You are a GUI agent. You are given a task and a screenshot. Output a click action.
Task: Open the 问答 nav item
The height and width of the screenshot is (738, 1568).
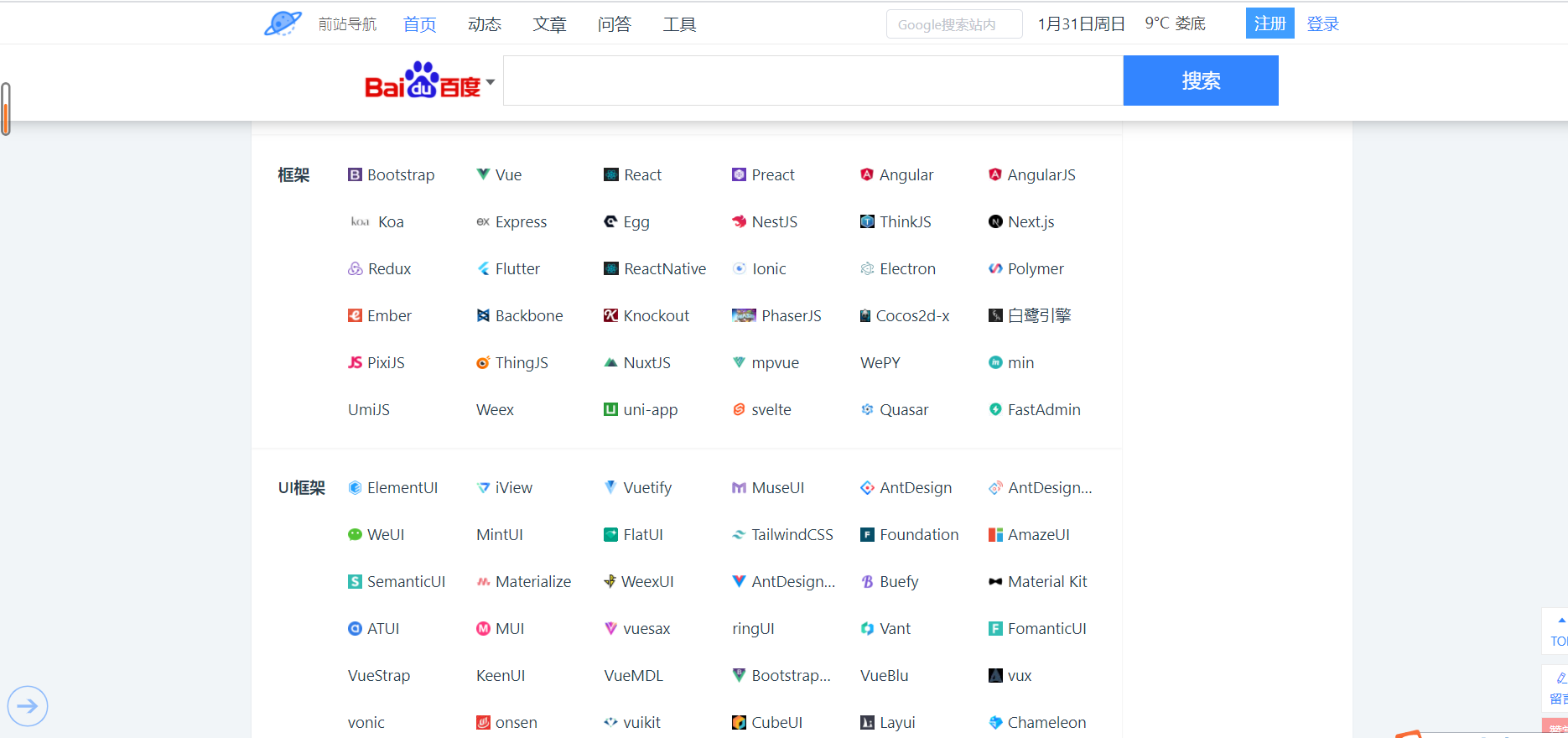coord(615,24)
